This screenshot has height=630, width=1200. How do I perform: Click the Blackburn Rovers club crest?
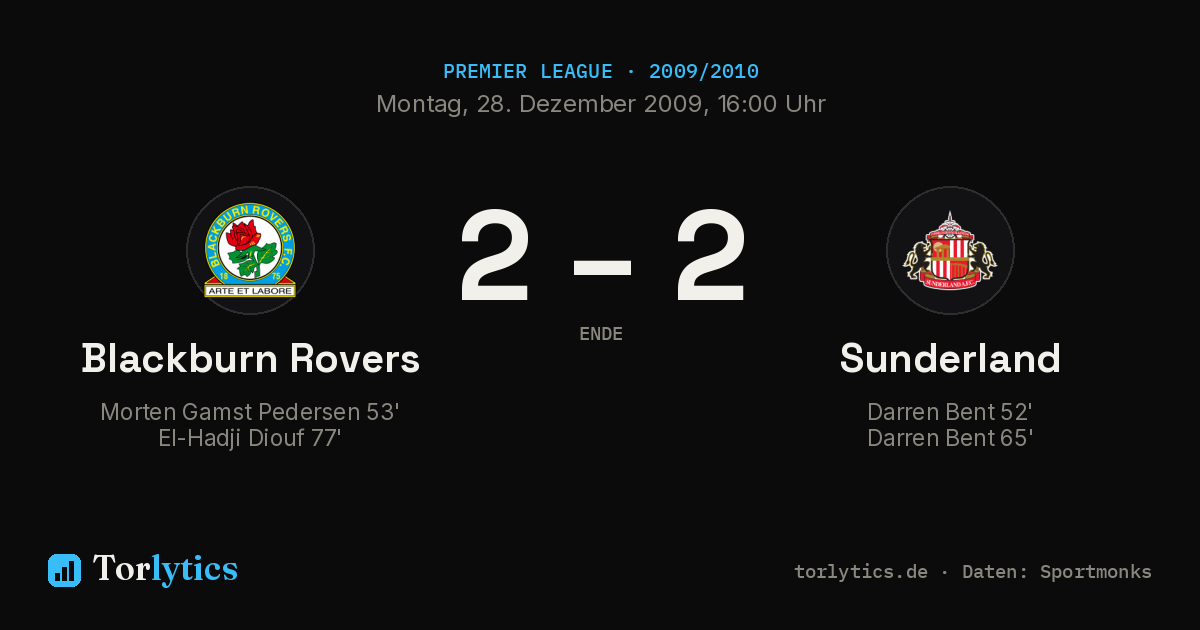(250, 251)
